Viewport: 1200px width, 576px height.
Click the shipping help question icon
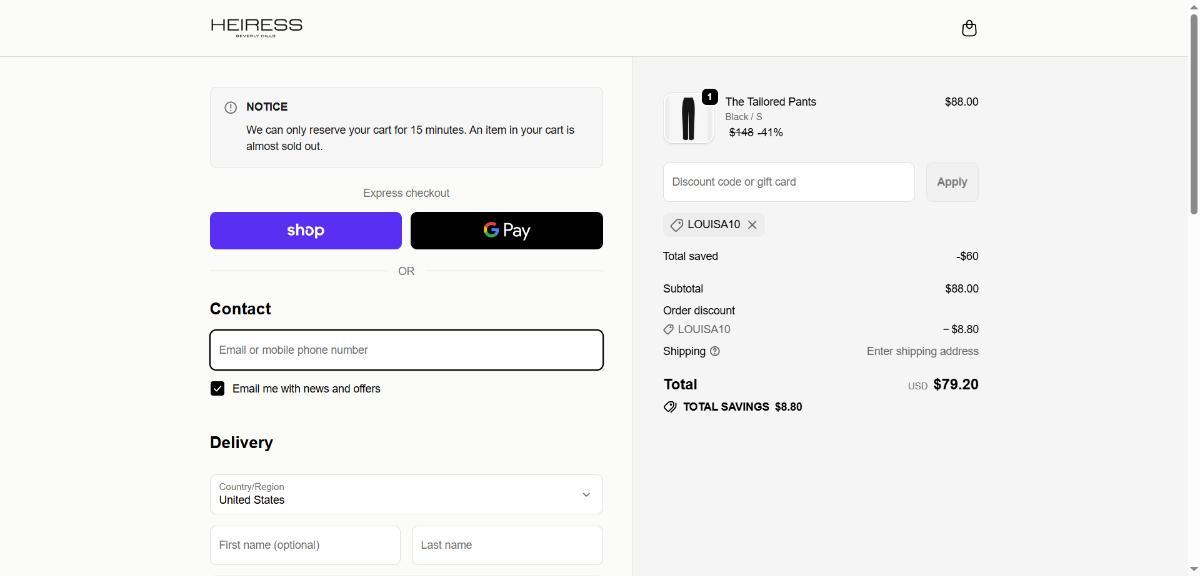pyautogui.click(x=714, y=351)
